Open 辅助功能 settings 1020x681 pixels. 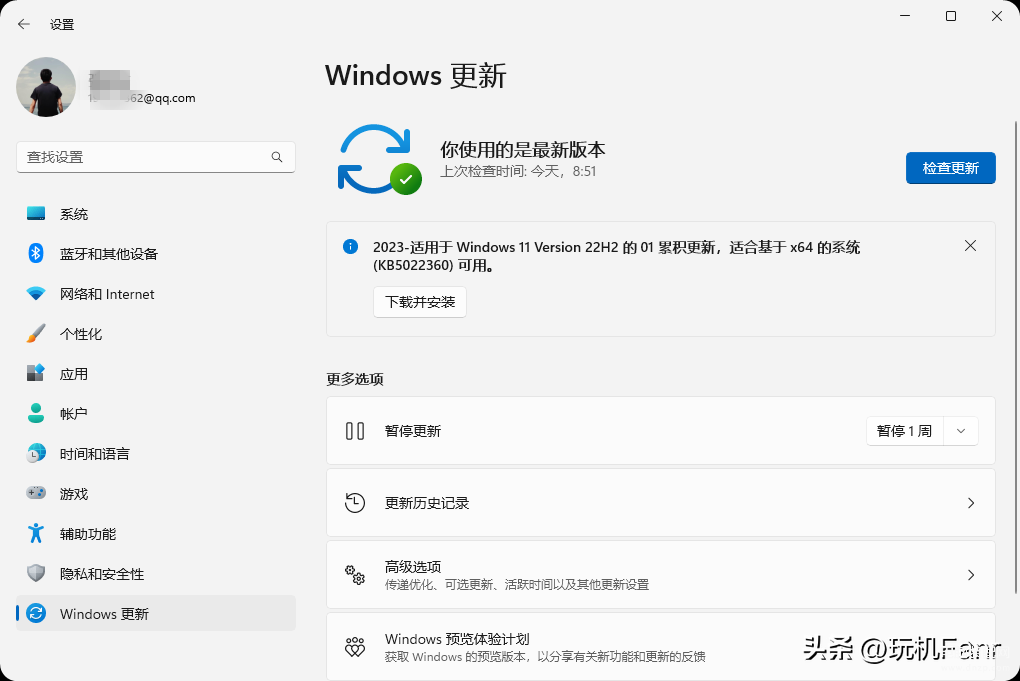155,534
